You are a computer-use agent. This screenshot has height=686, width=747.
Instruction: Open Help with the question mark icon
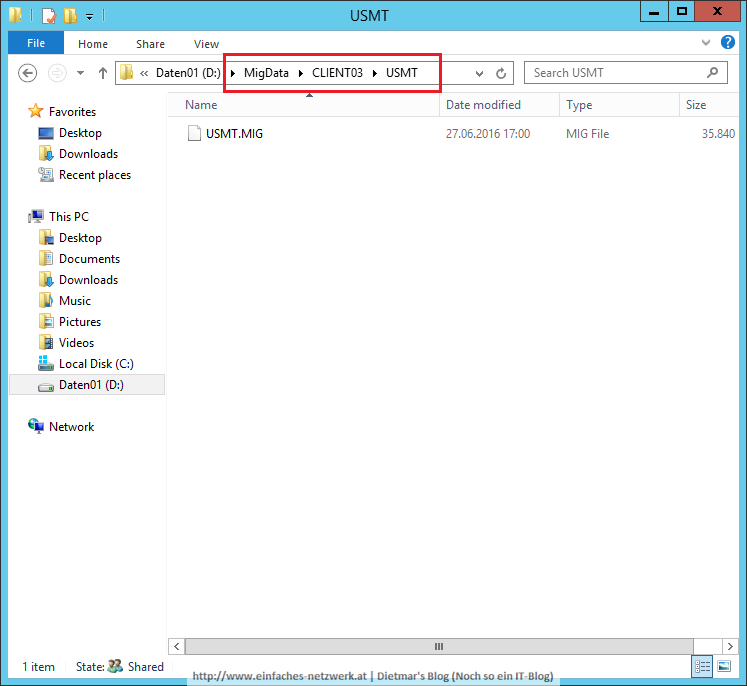click(x=727, y=42)
